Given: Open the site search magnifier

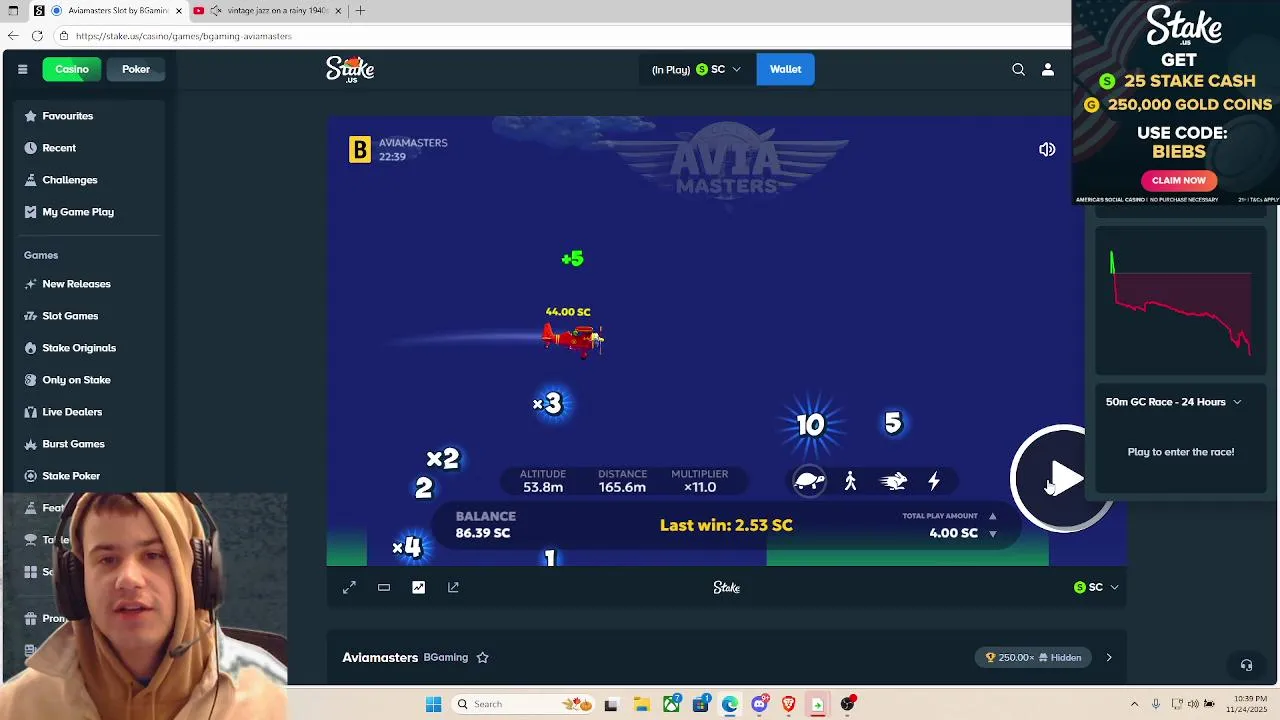Looking at the screenshot, I should (1018, 69).
